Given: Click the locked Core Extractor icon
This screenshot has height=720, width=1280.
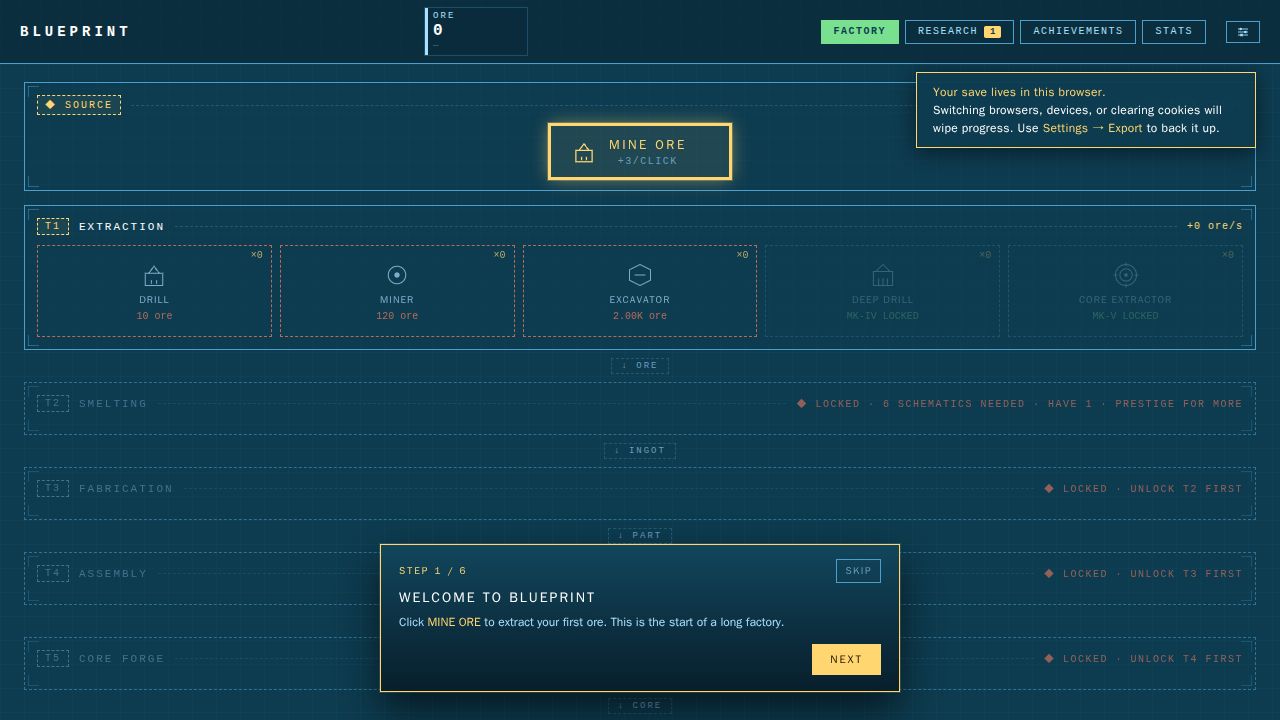Looking at the screenshot, I should click(1126, 275).
